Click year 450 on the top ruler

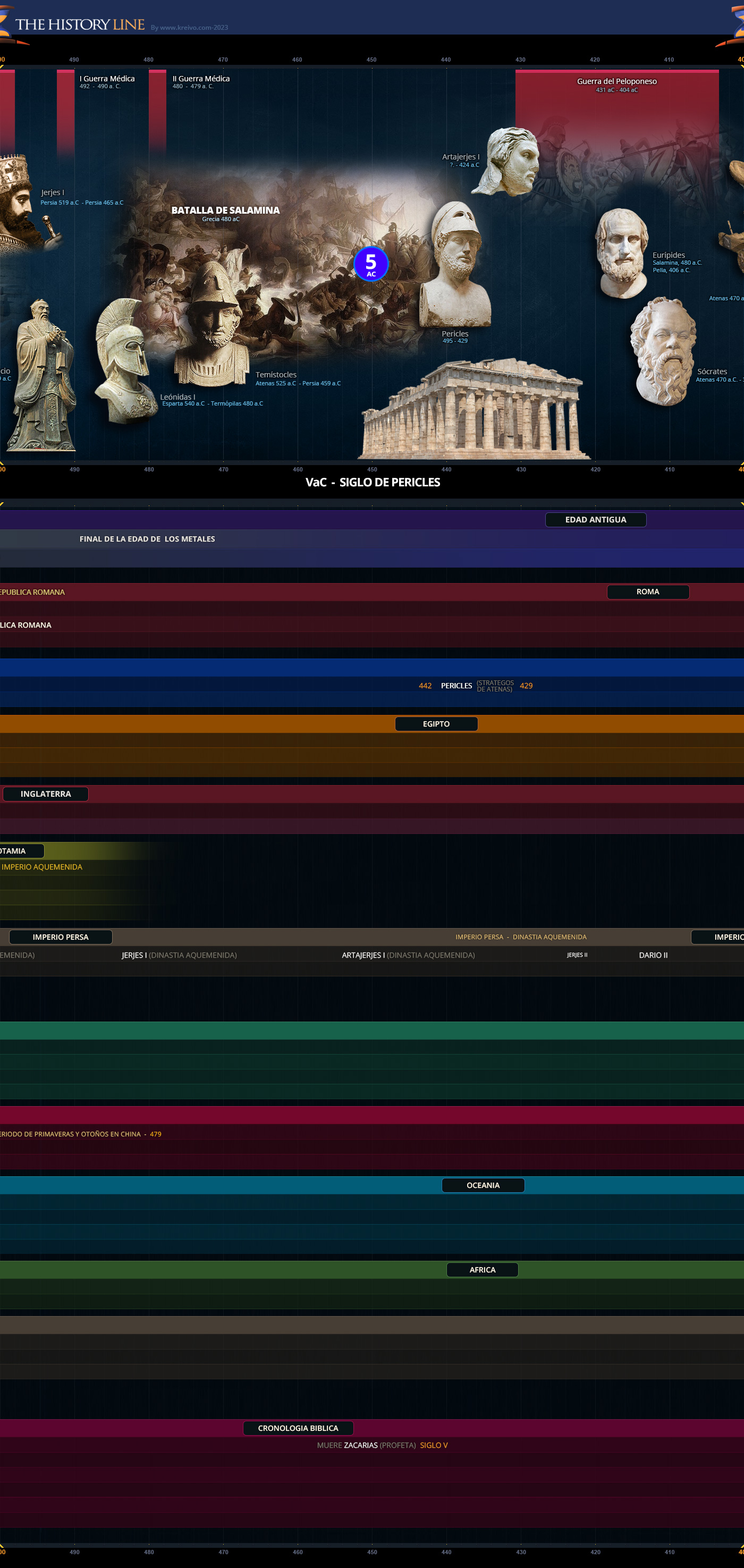pos(371,60)
